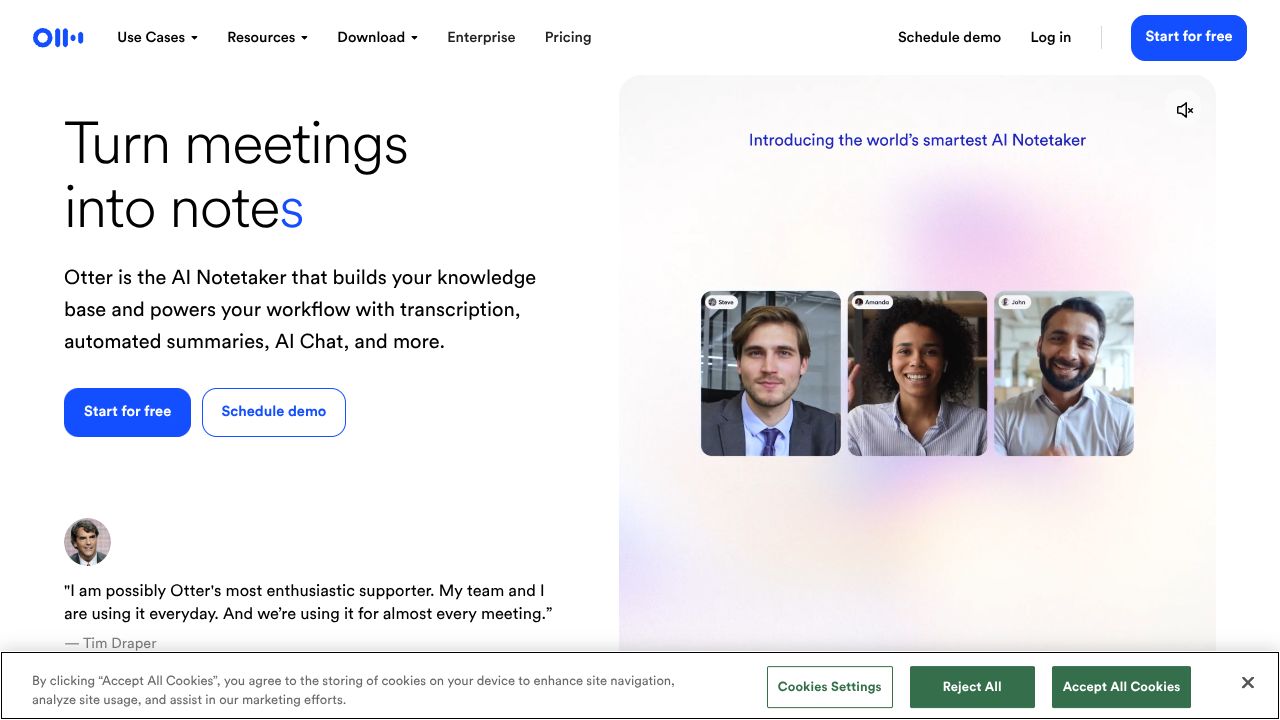
Task: Expand the Download dropdown menu
Action: pyautogui.click(x=377, y=38)
